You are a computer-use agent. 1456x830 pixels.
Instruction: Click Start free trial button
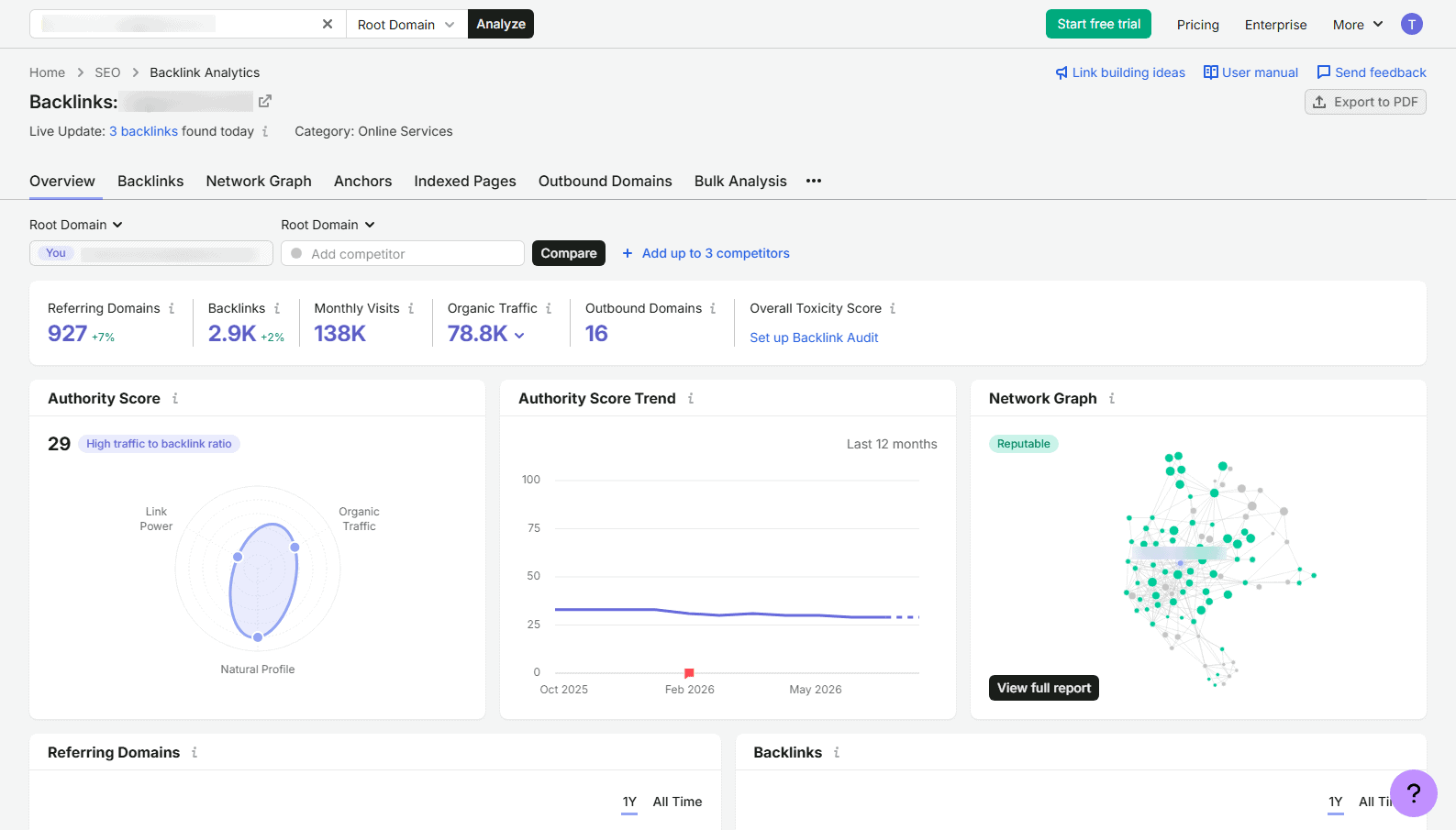tap(1098, 24)
